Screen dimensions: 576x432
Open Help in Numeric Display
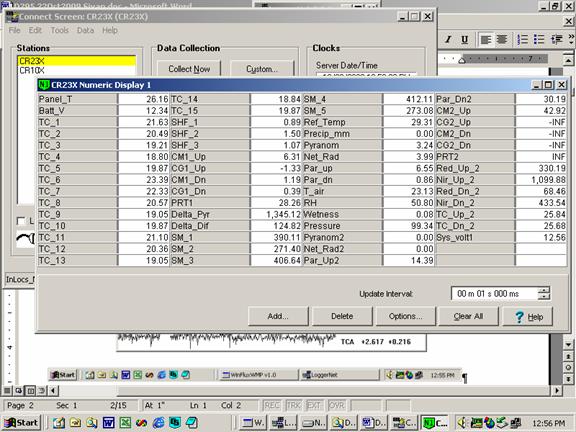click(x=528, y=316)
